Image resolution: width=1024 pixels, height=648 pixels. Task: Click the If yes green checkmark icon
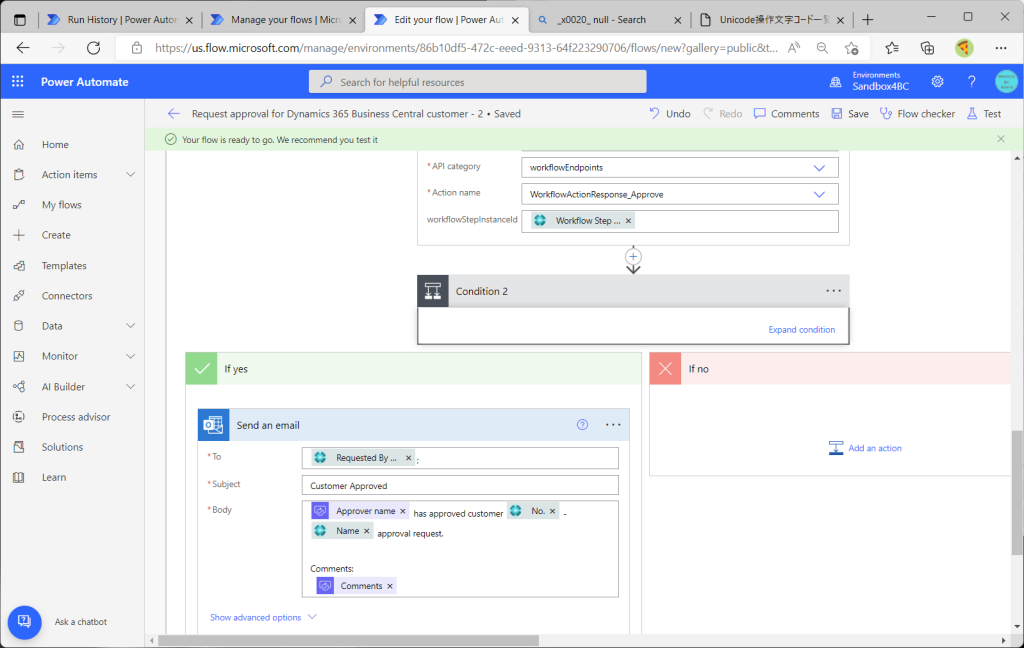[x=202, y=368]
